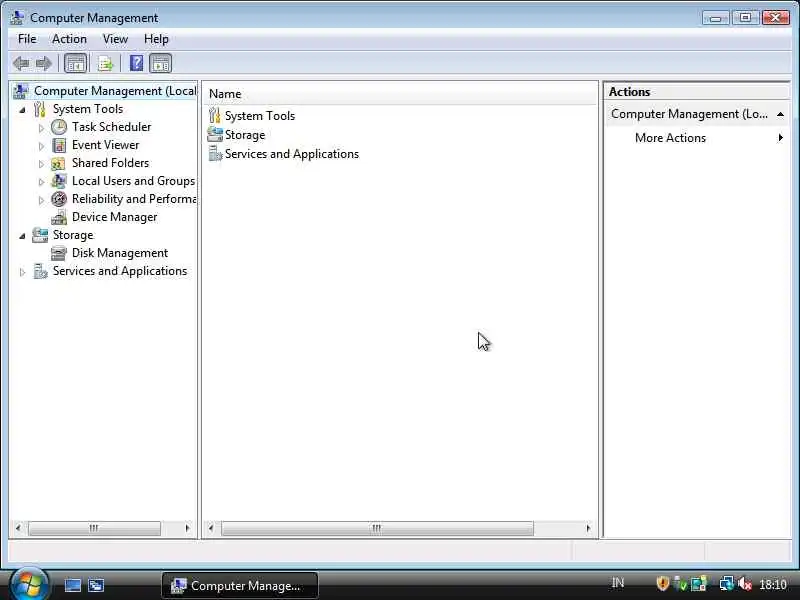Expand the Task Scheduler node
Image resolution: width=800 pixels, height=600 pixels.
pos(41,128)
